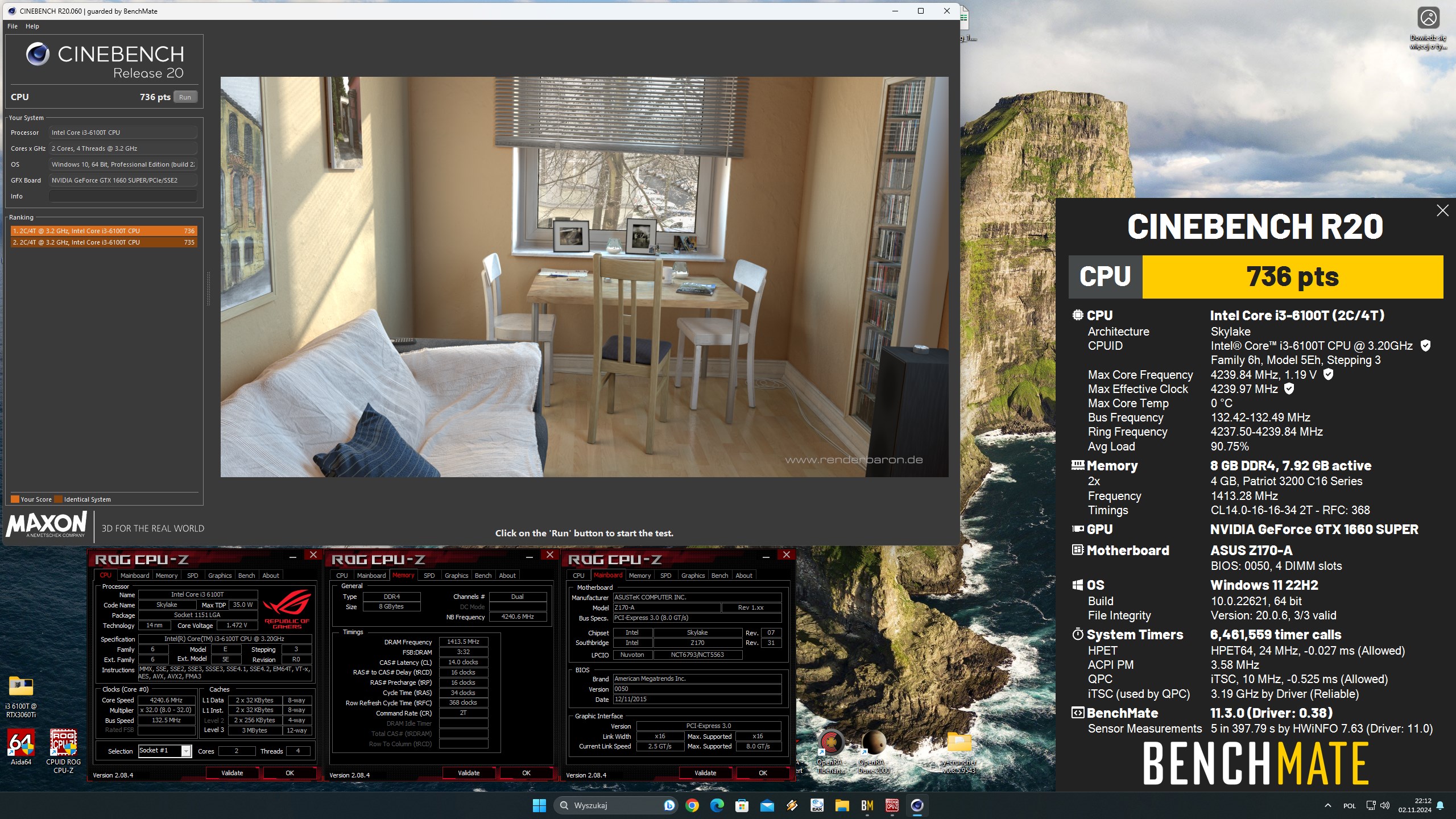The height and width of the screenshot is (819, 1456).
Task: Click the splitter handle beside Cinebench's left panel
Action: pyautogui.click(x=208, y=289)
